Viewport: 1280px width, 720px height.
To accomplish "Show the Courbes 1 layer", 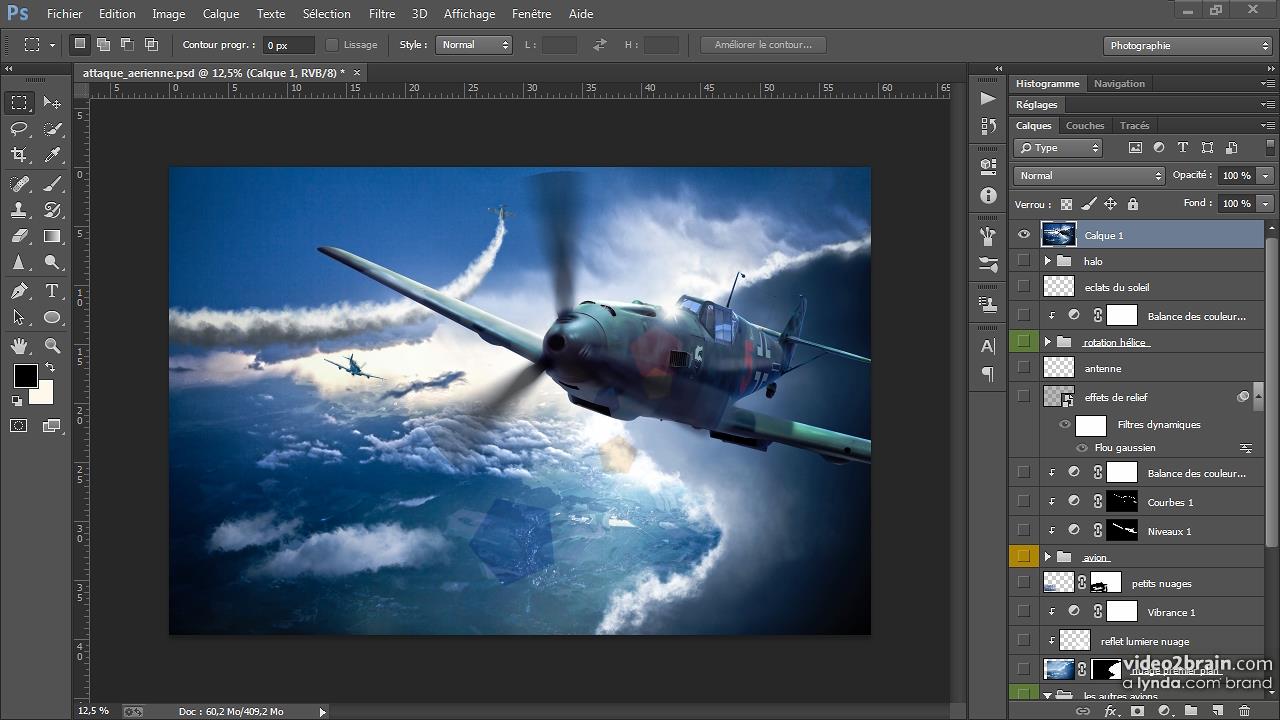I will pos(1023,502).
